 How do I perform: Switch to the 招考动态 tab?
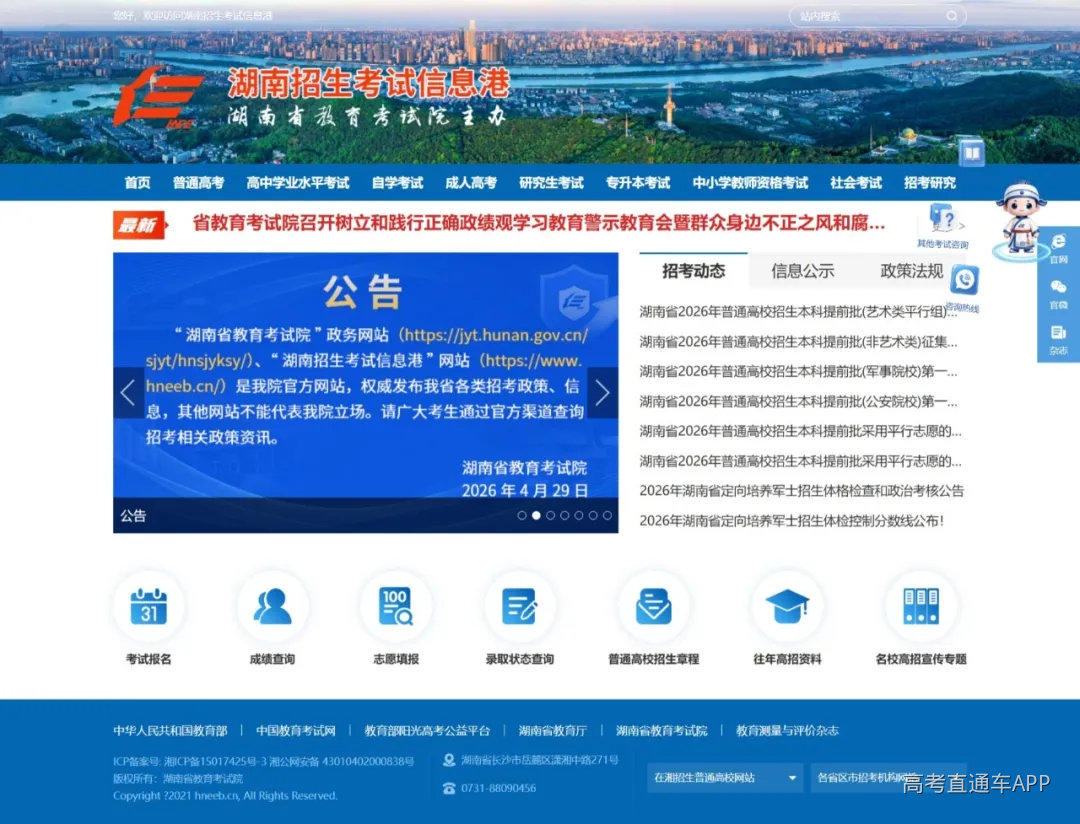coord(694,271)
